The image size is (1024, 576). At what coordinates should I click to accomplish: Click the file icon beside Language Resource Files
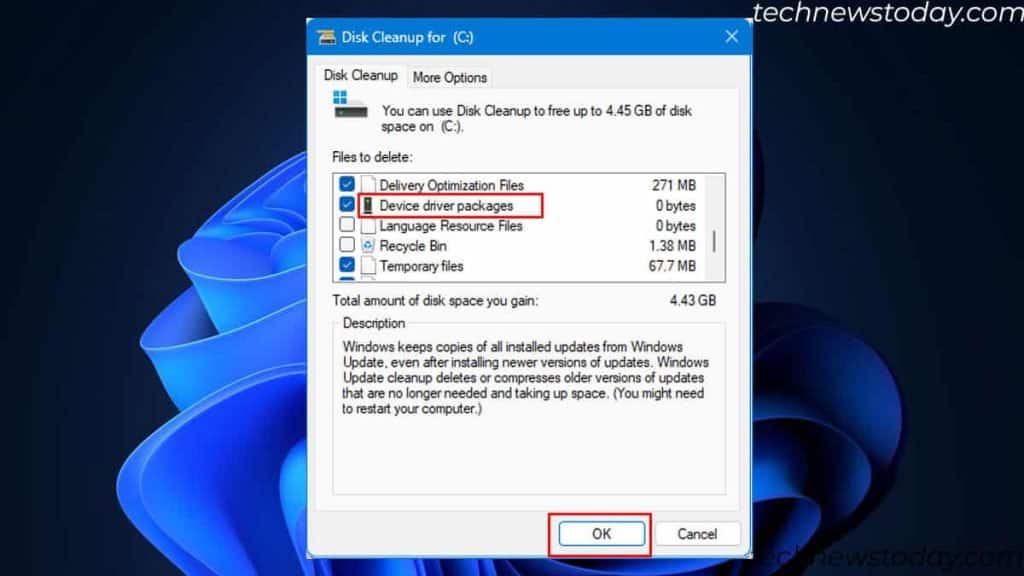click(370, 225)
